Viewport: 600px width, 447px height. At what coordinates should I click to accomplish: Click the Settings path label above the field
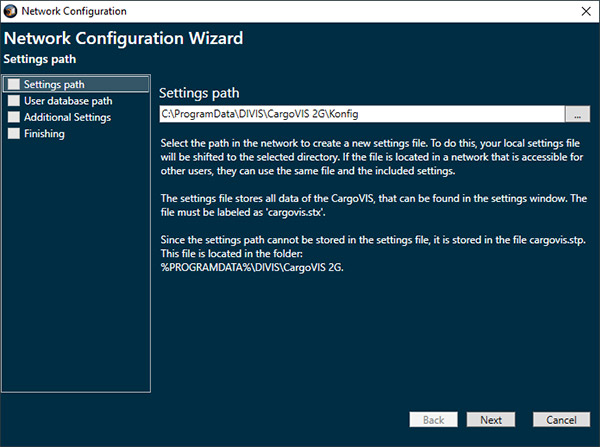(199, 93)
